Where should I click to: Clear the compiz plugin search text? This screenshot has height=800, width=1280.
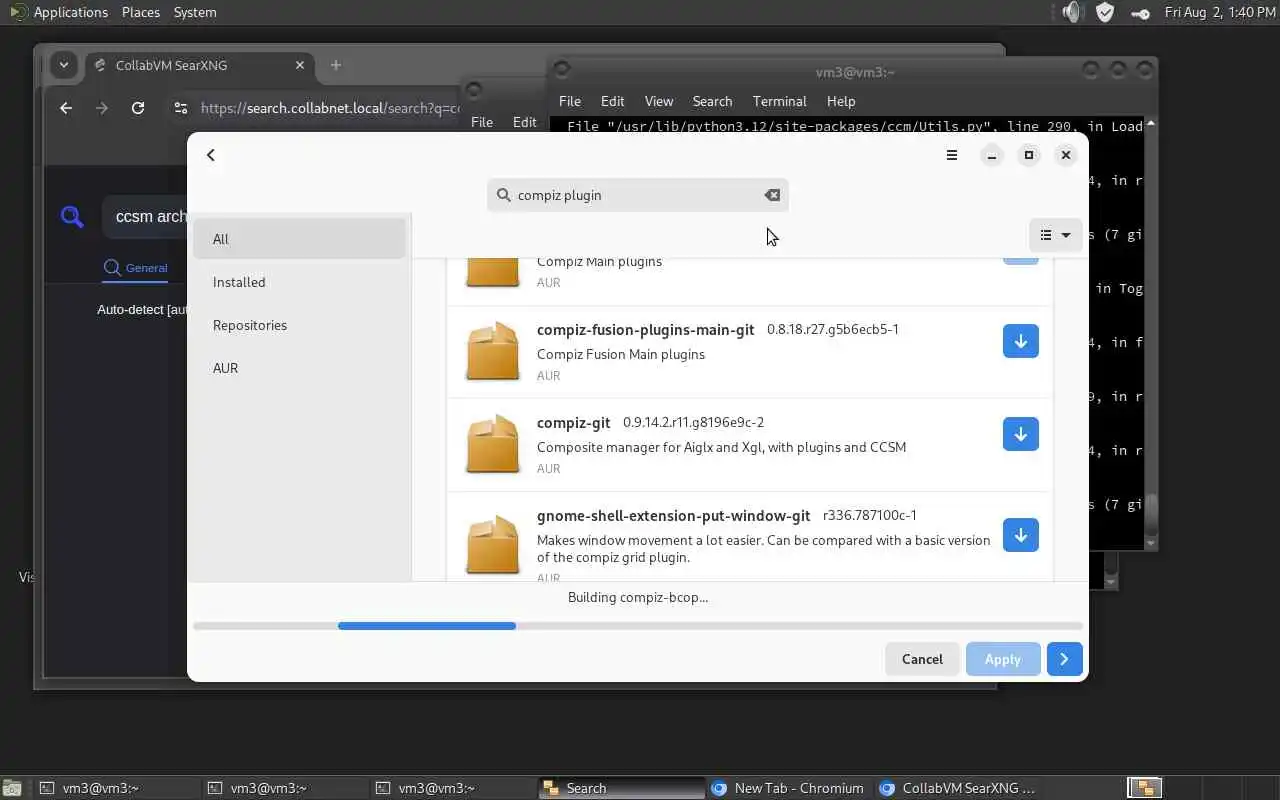772,195
